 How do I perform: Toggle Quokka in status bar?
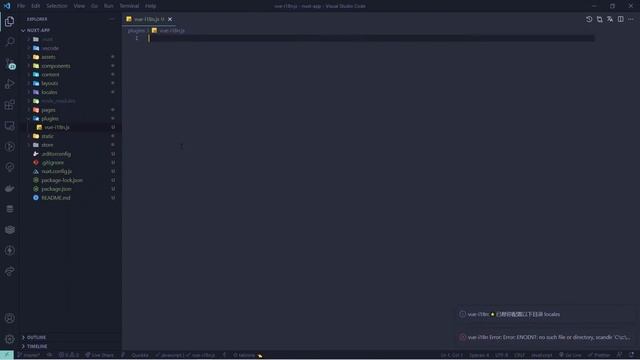click(x=140, y=355)
